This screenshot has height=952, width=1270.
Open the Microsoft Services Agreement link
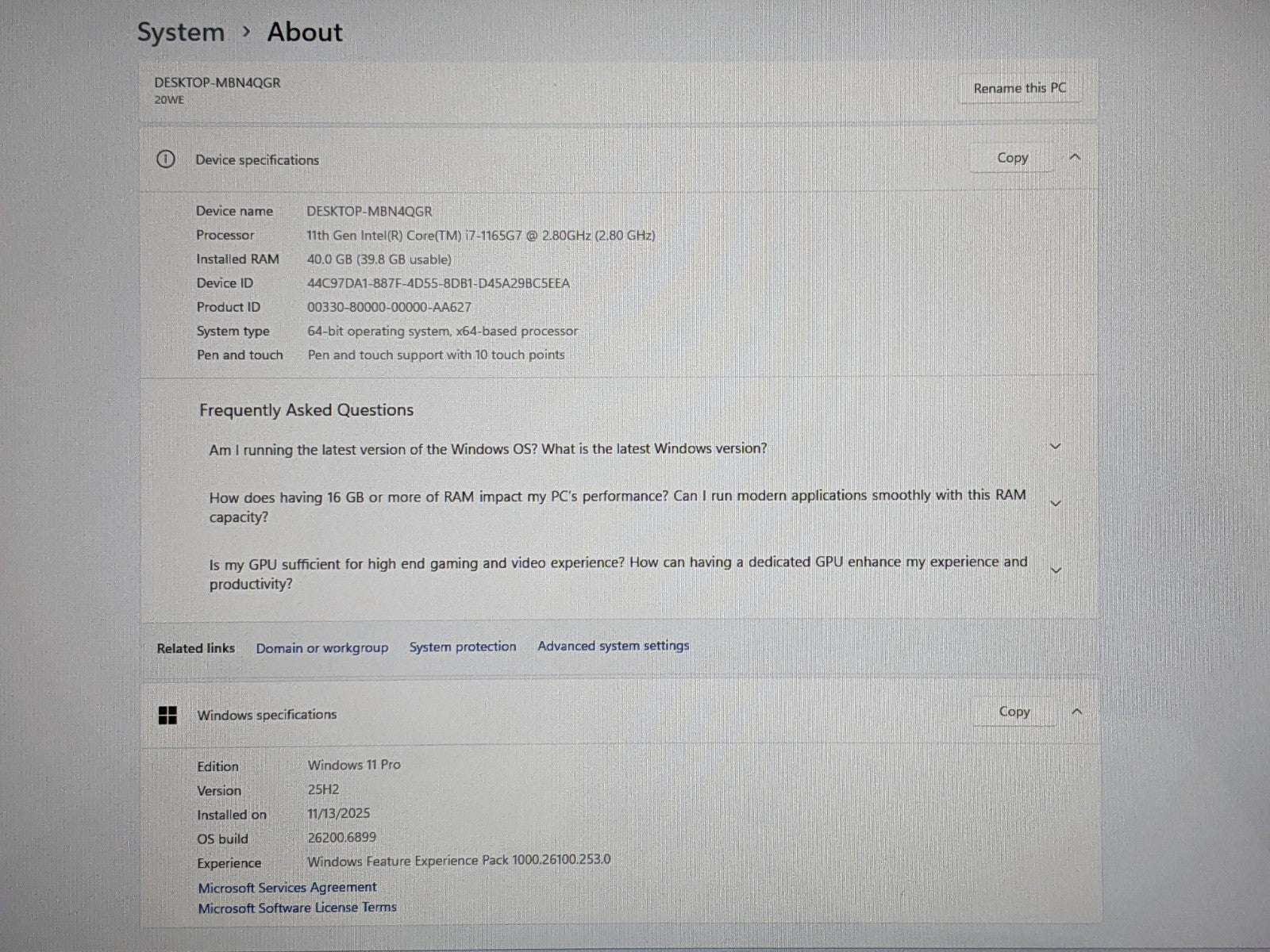click(287, 888)
